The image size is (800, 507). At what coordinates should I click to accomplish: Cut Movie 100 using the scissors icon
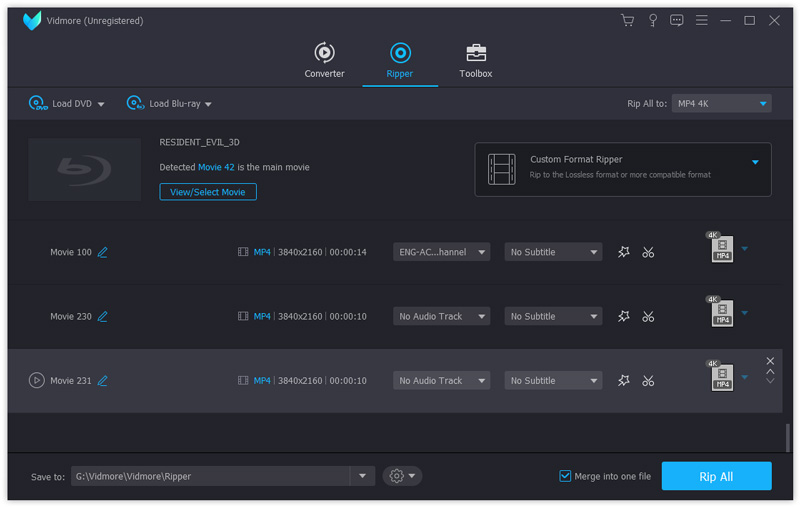tap(648, 253)
